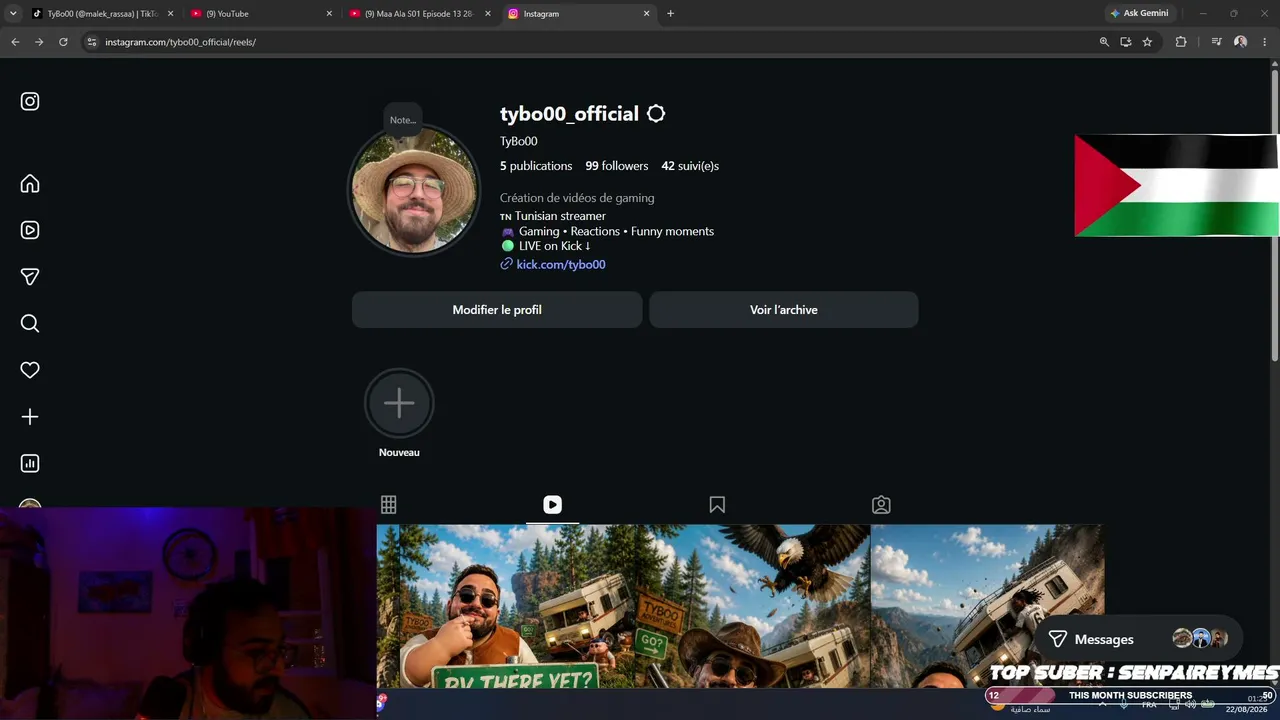
Task: View site information icon in address bar
Action: tap(92, 42)
